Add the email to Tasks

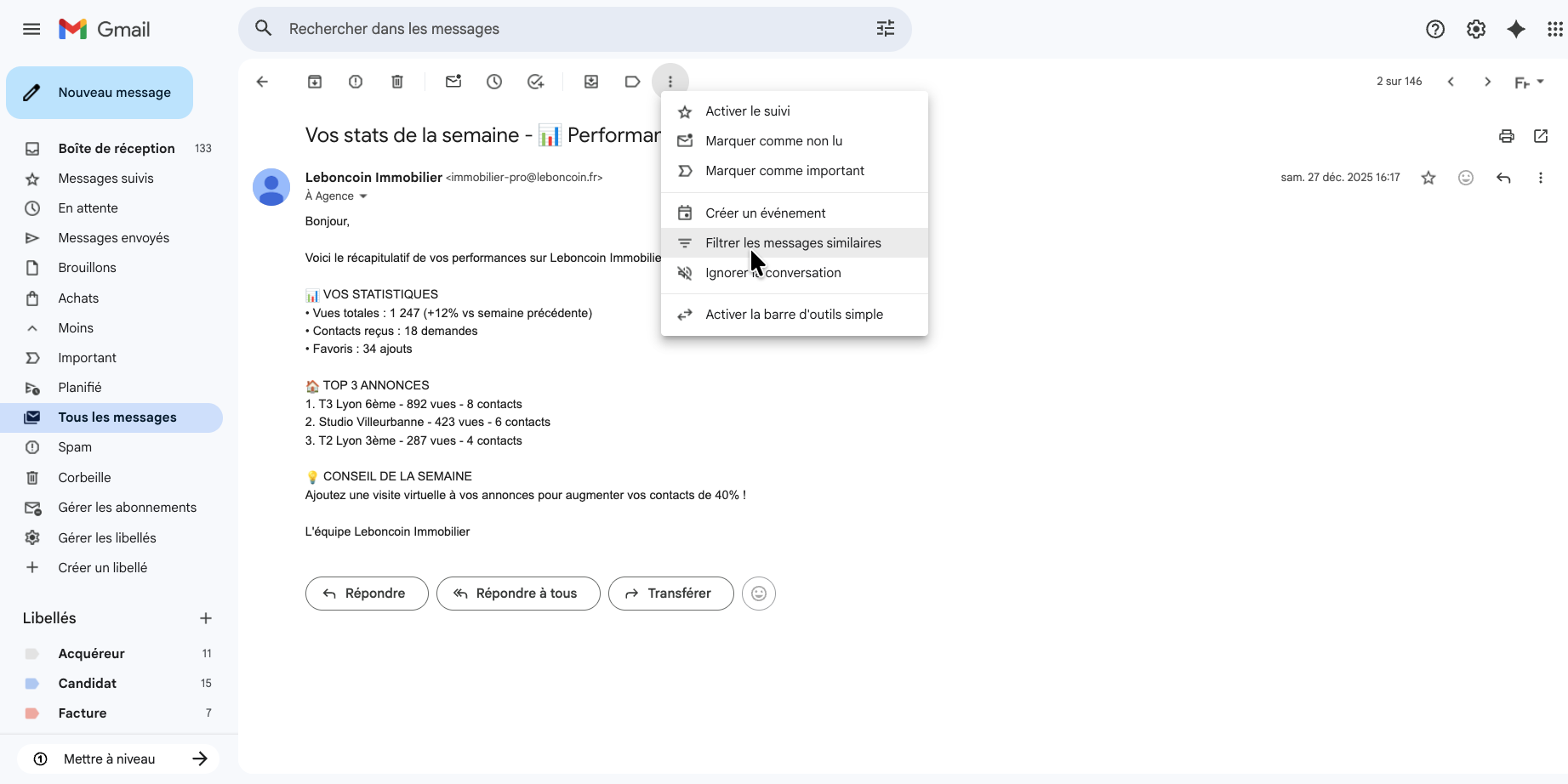point(535,82)
